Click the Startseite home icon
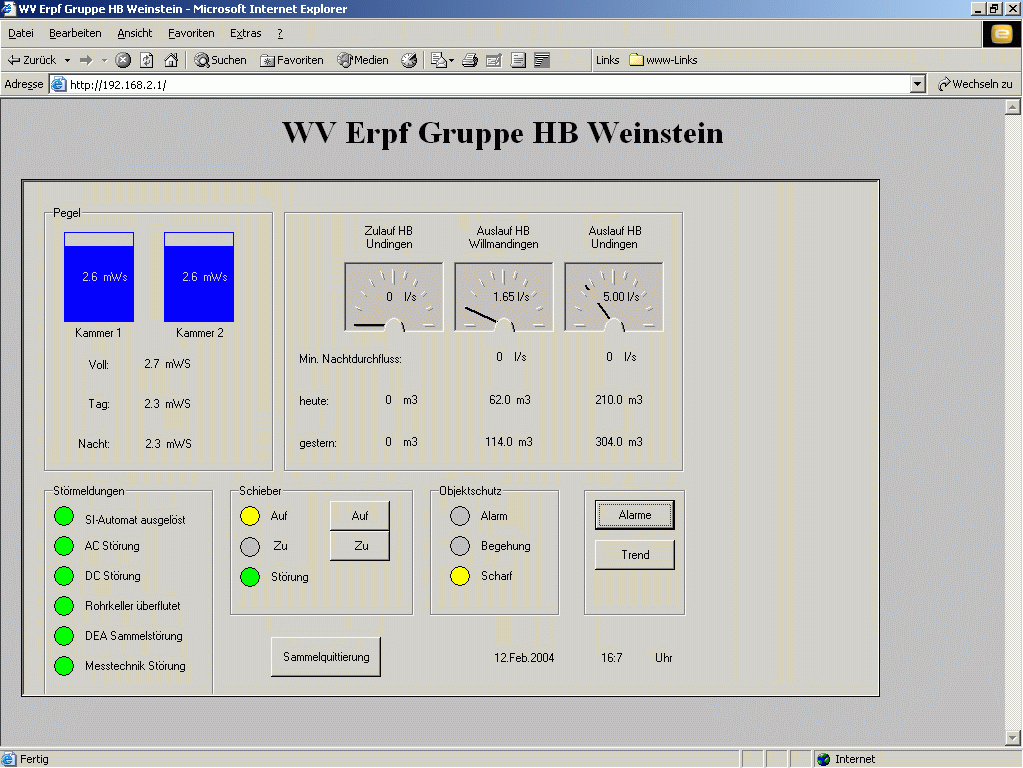Image resolution: width=1023 pixels, height=768 pixels. click(173, 59)
